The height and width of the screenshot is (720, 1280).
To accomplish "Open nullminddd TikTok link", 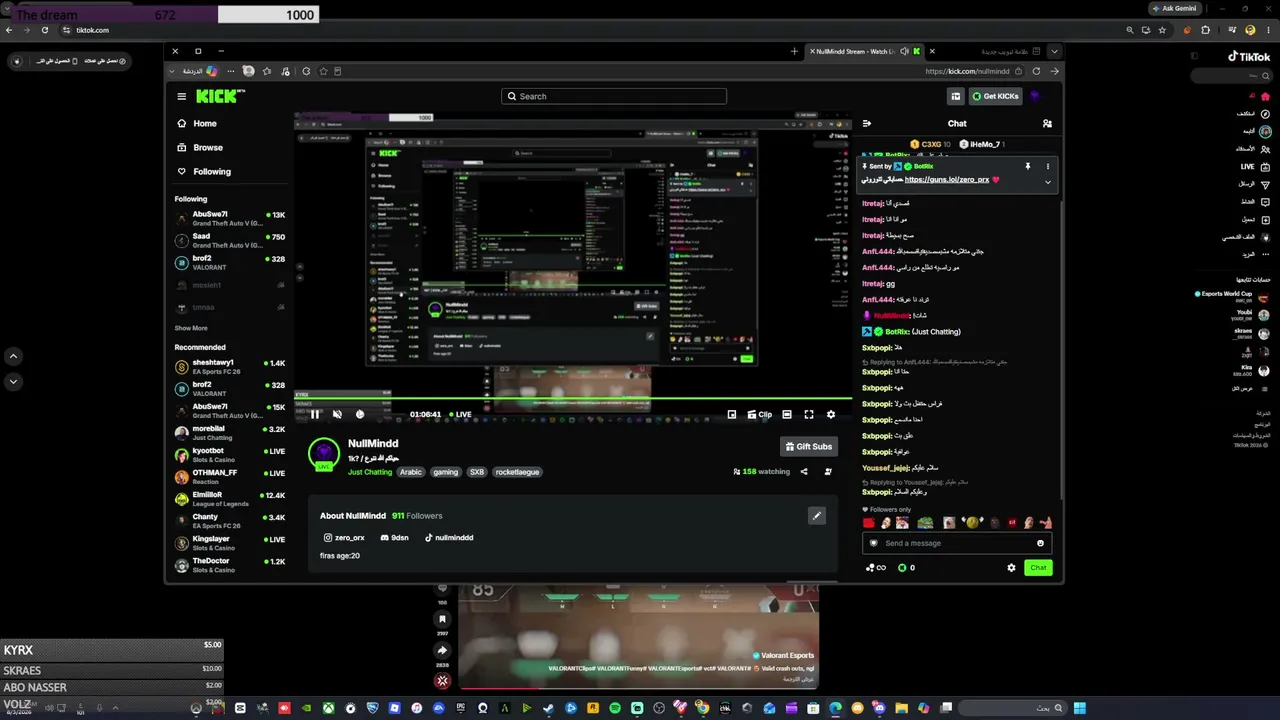I will pyautogui.click(x=449, y=538).
